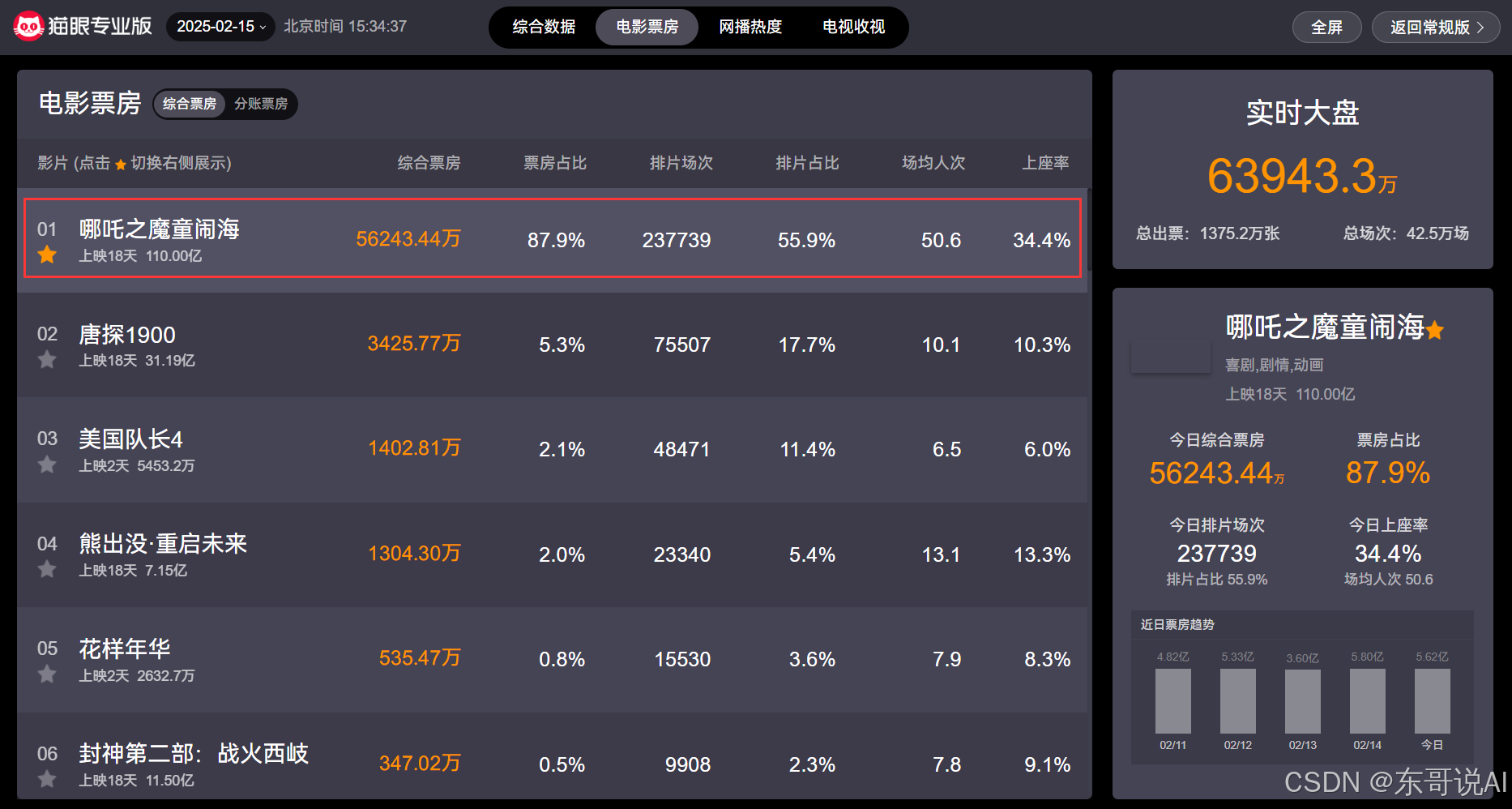
Task: Click the 排片场次 column header
Action: coord(681,163)
